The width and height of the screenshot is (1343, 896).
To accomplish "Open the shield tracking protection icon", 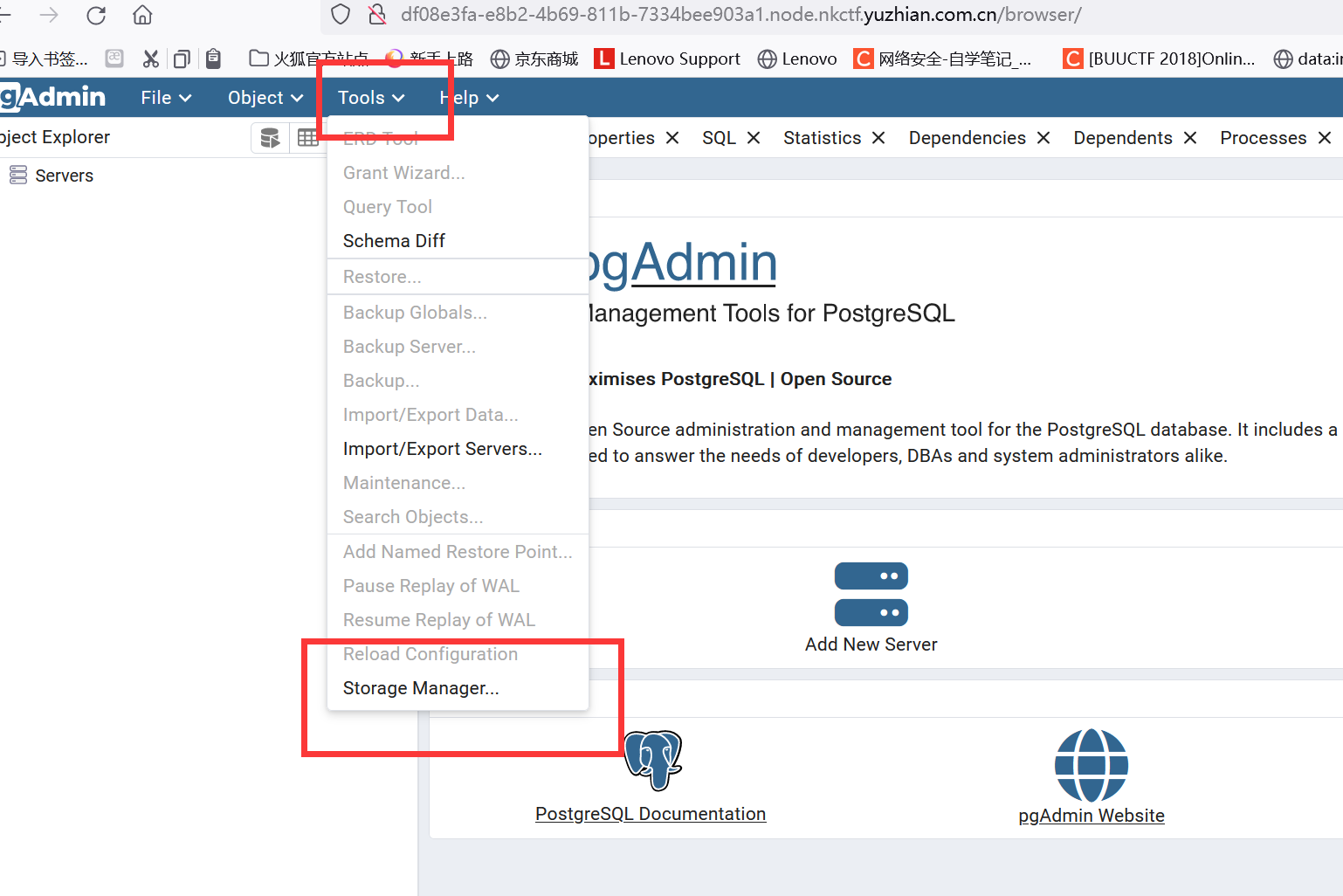I will (x=341, y=15).
